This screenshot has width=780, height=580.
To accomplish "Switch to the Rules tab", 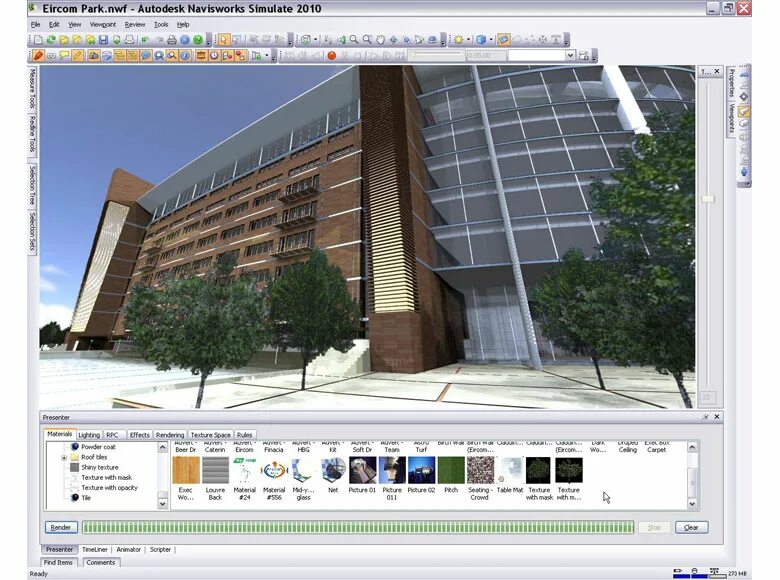I will (x=244, y=435).
